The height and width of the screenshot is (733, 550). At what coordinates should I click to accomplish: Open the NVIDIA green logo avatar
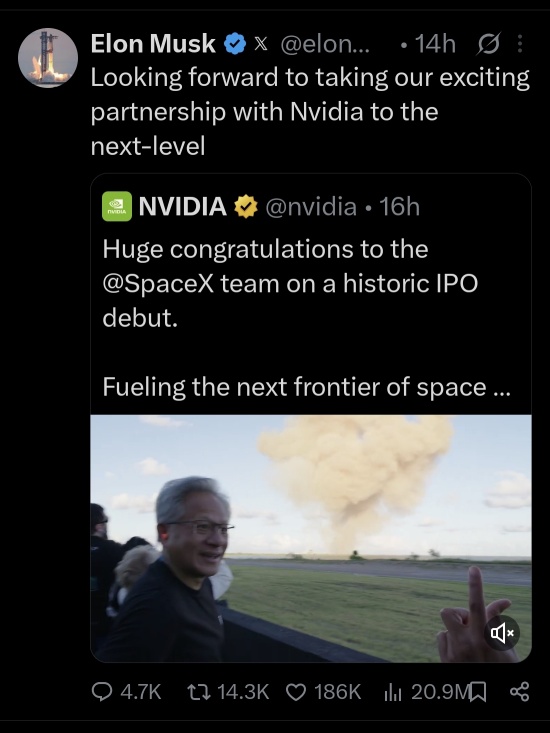click(117, 206)
